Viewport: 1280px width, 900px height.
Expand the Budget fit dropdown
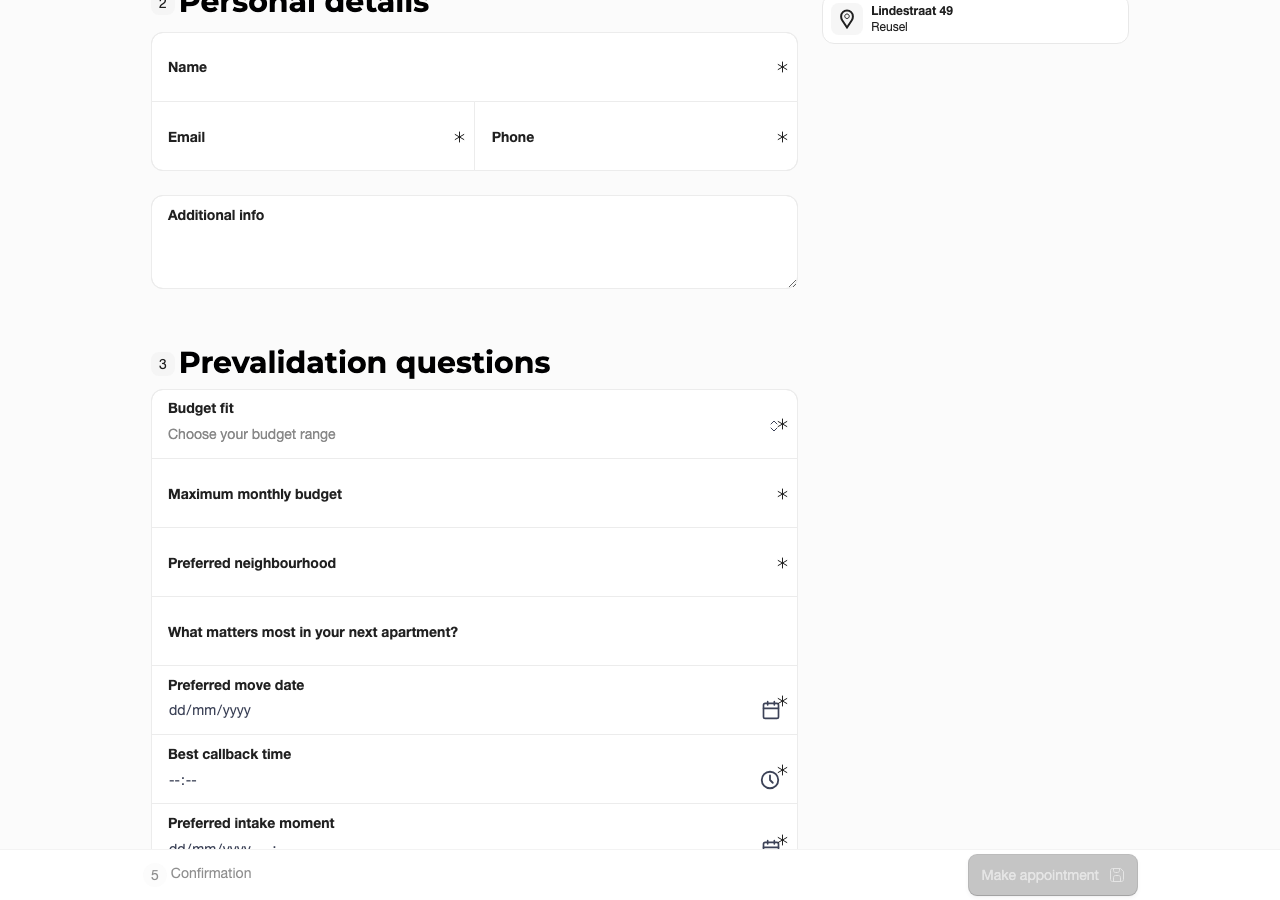pos(474,424)
